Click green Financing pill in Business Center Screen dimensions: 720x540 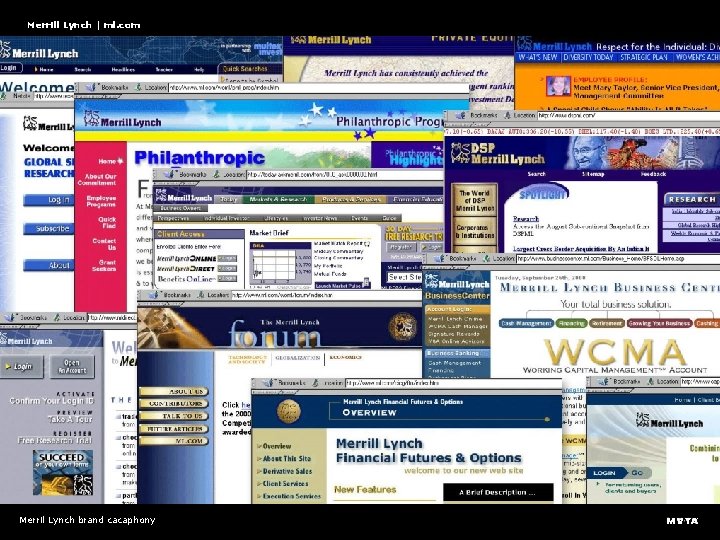571,323
